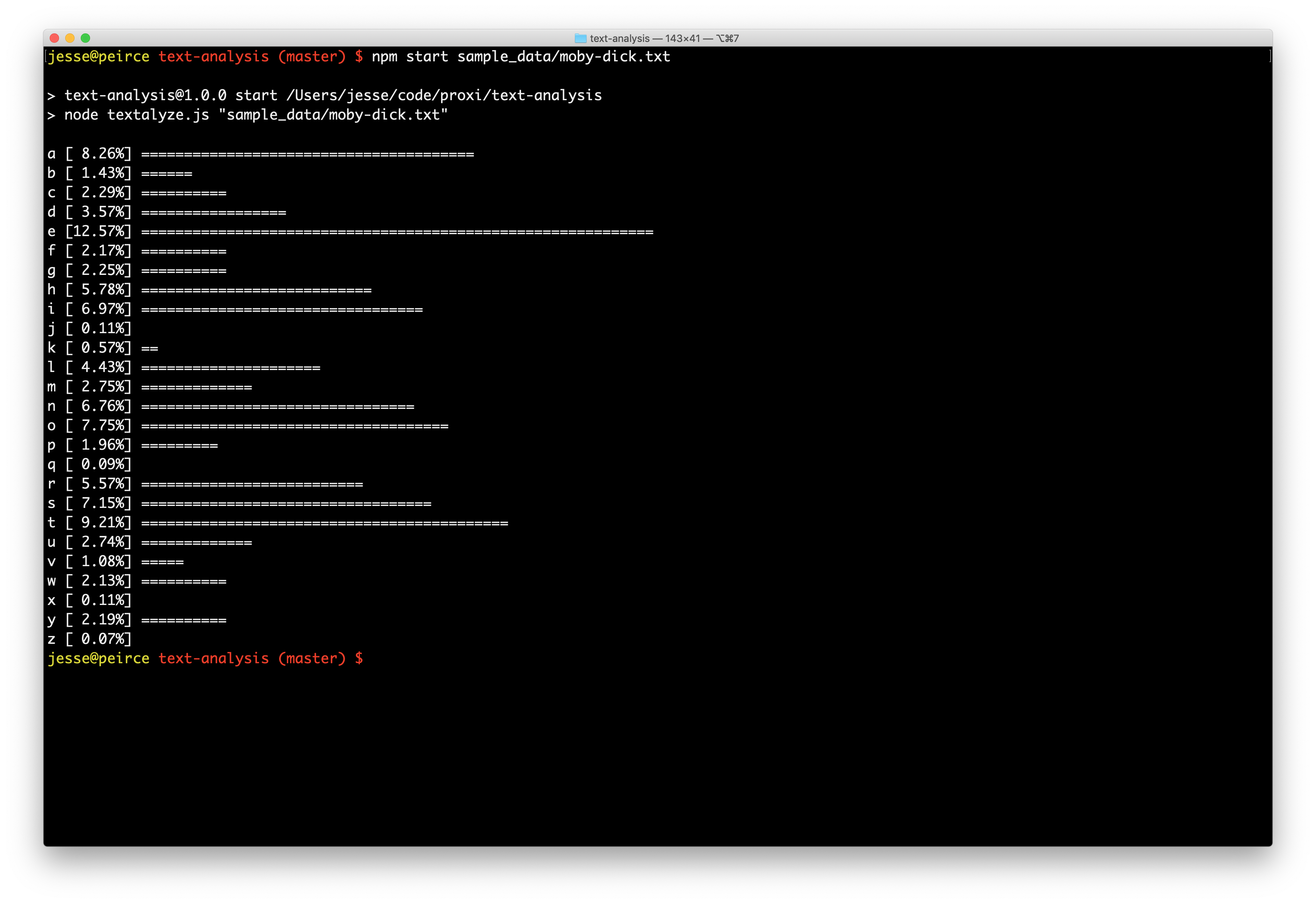1316x904 pixels.
Task: Click the 0.07% value for letter z
Action: point(102,639)
